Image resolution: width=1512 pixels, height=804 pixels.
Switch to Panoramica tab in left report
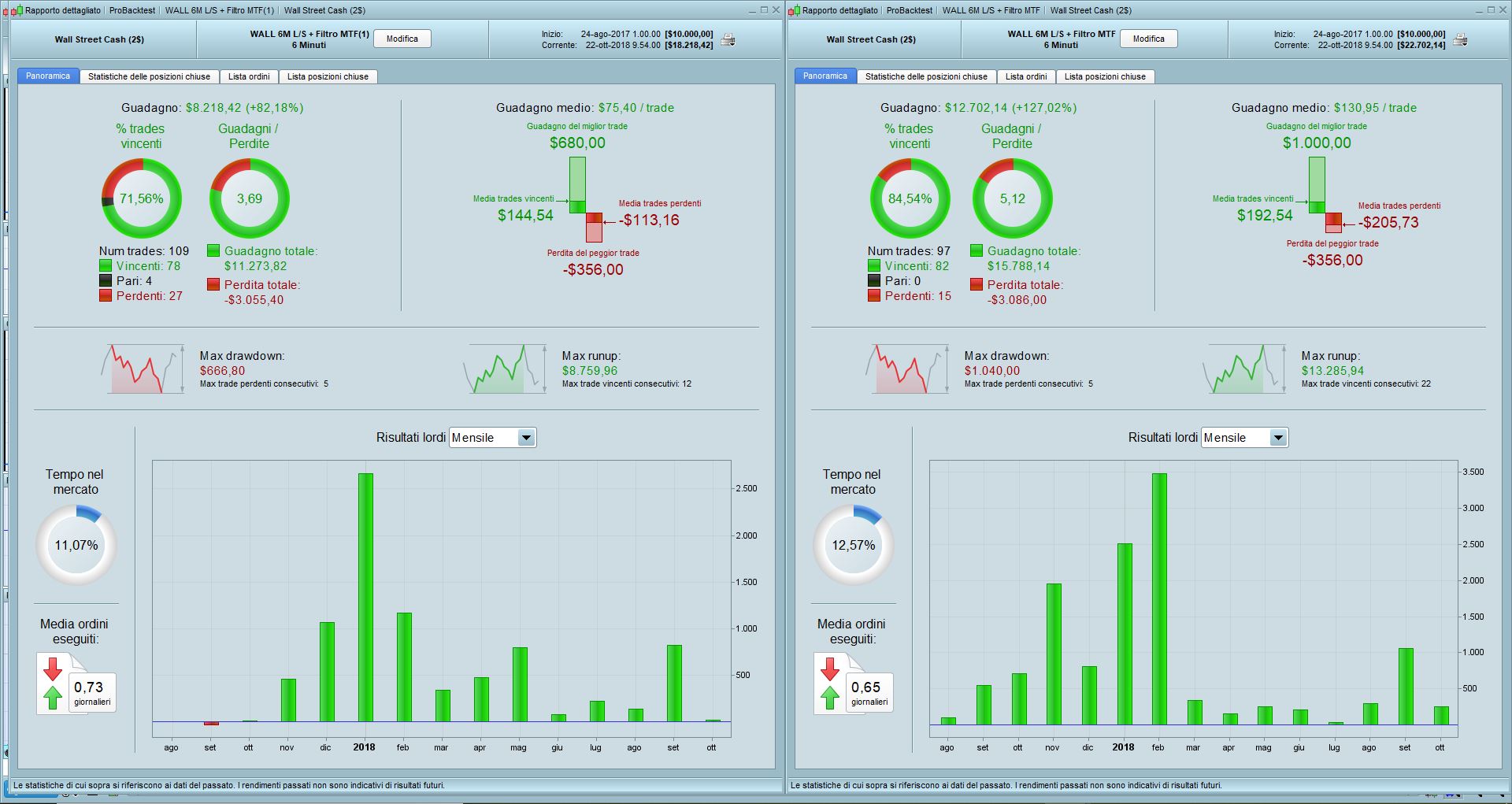pyautogui.click(x=48, y=76)
